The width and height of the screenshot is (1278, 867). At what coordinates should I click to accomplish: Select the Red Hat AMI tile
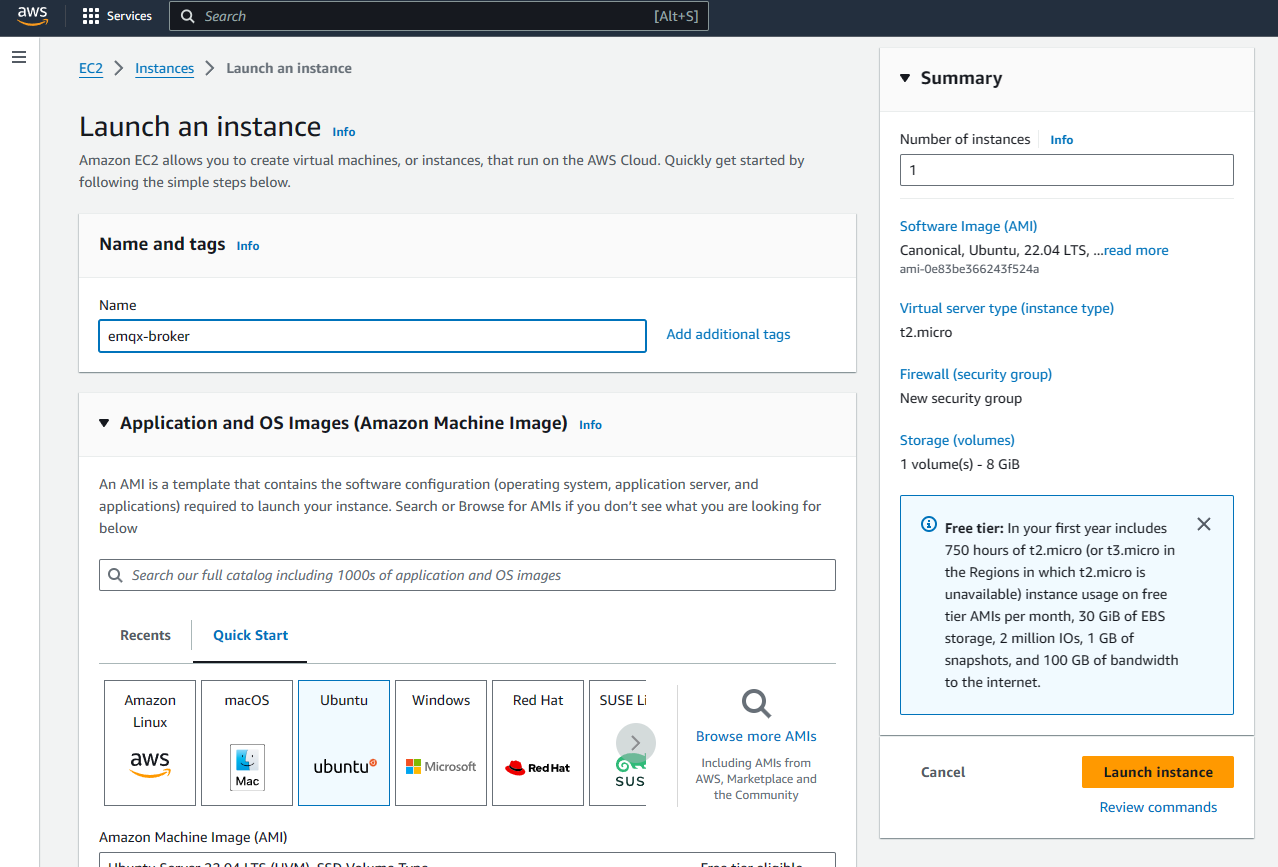(538, 743)
